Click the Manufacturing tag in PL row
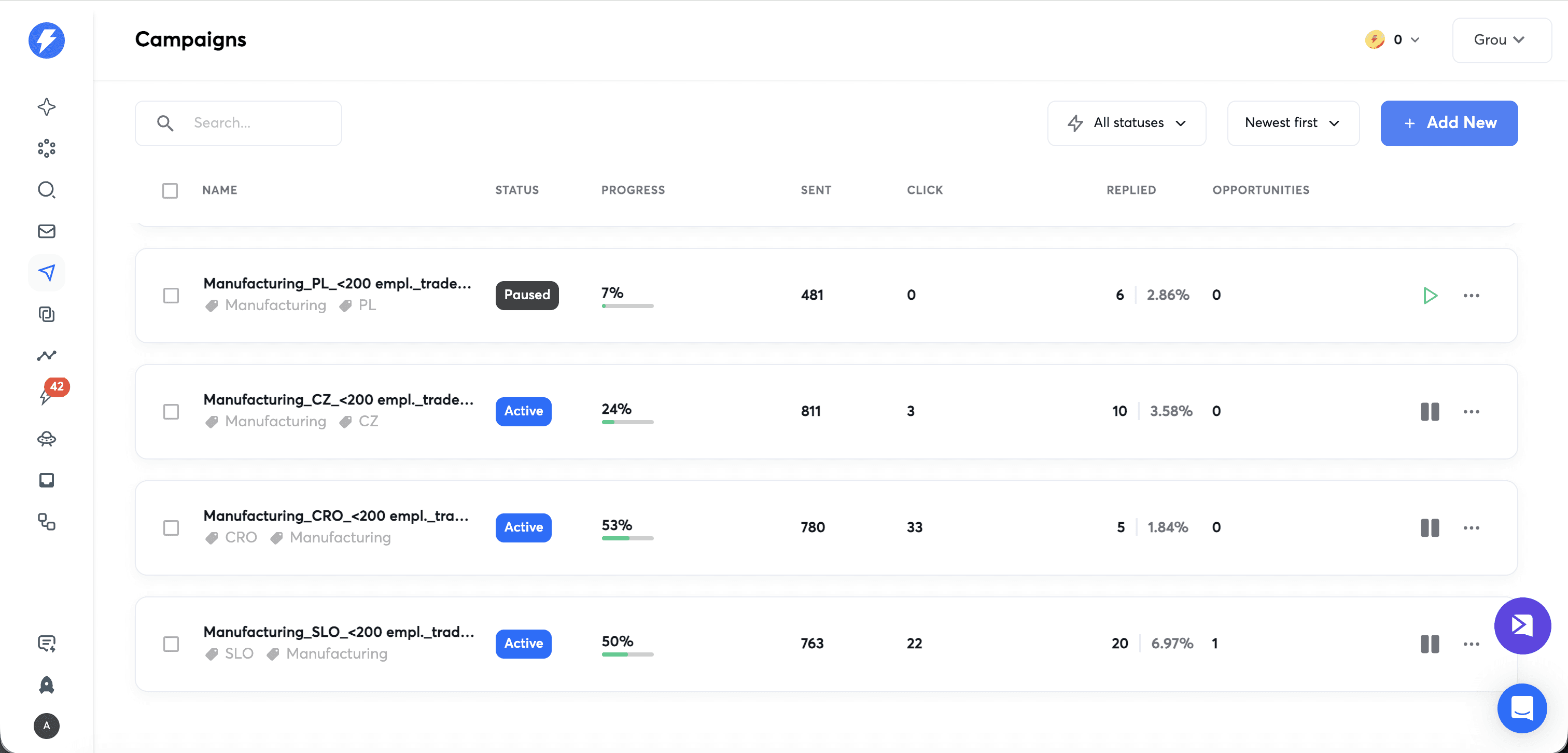 [x=266, y=305]
